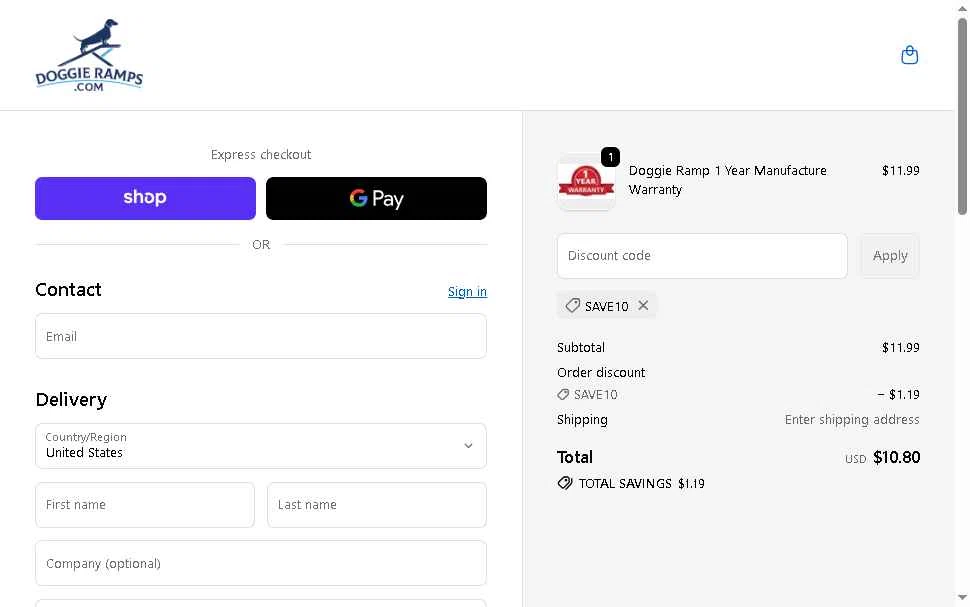Screen dimensions: 970x607
Task: Open the shopping bag cart icon
Action: pyautogui.click(x=909, y=55)
